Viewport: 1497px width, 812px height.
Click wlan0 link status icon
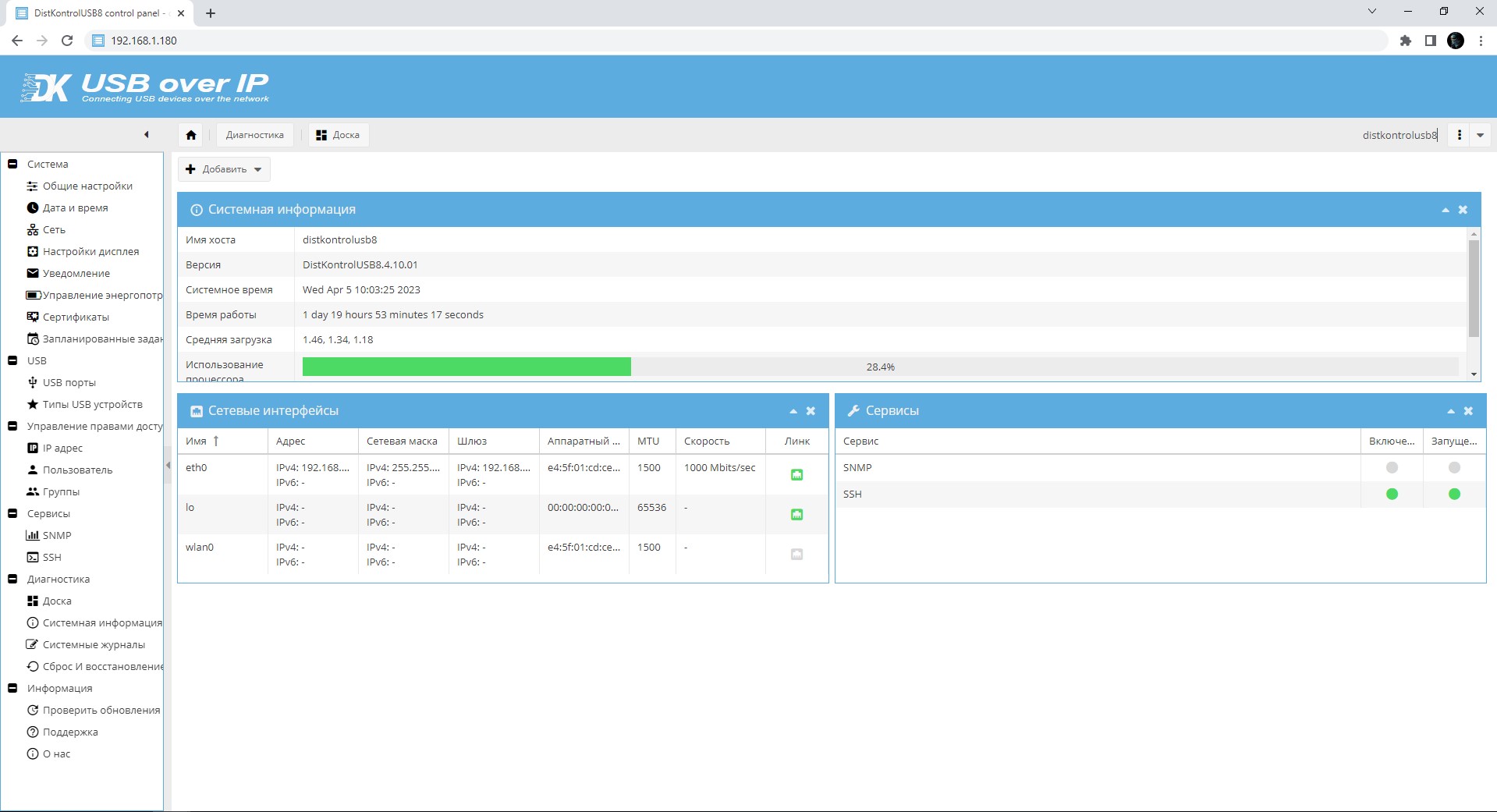(x=796, y=554)
